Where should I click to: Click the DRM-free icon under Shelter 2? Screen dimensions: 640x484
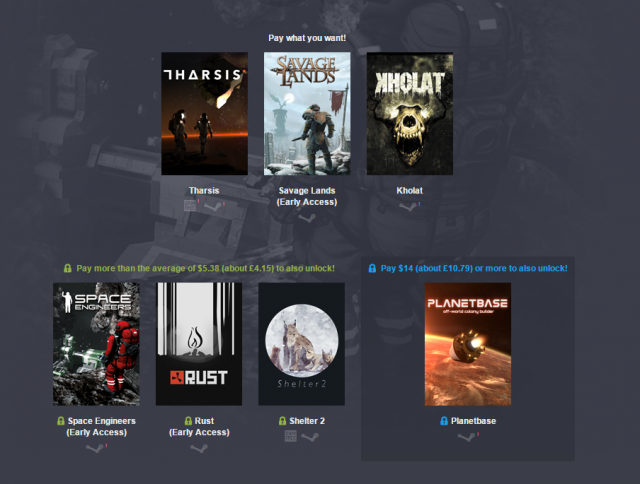coord(290,436)
